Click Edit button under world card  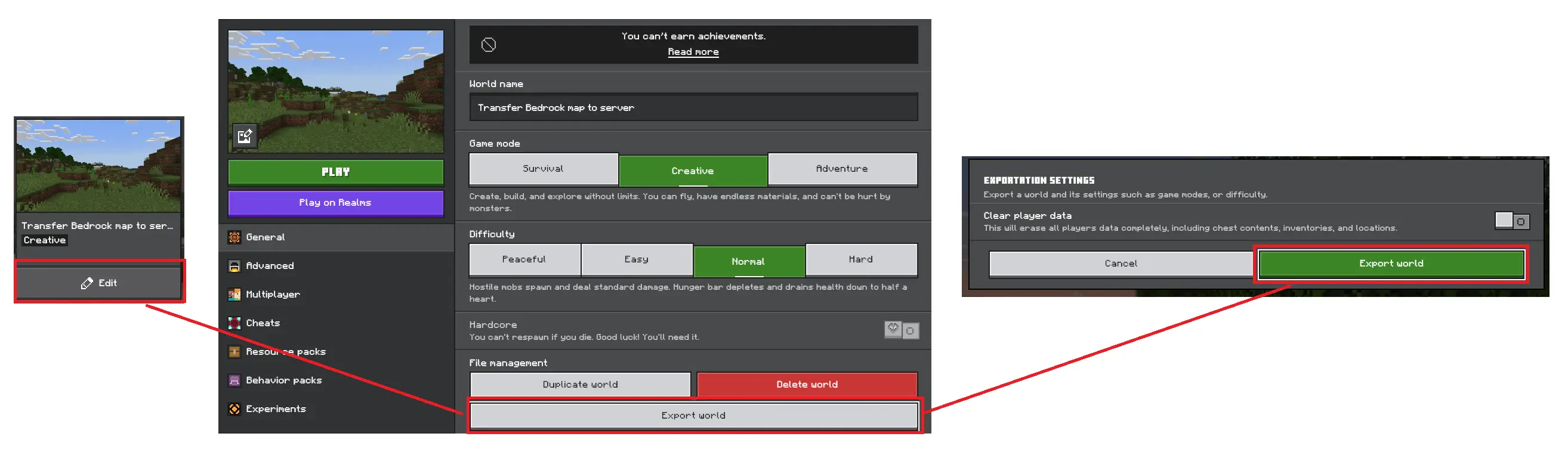point(98,283)
